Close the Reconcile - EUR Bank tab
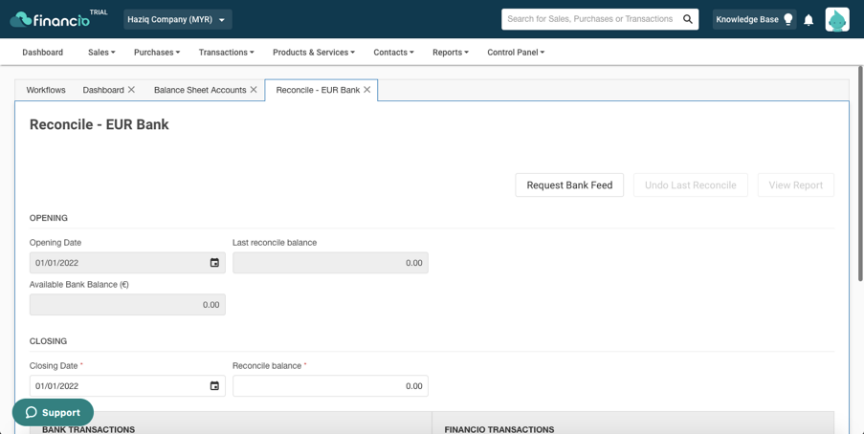 [367, 90]
